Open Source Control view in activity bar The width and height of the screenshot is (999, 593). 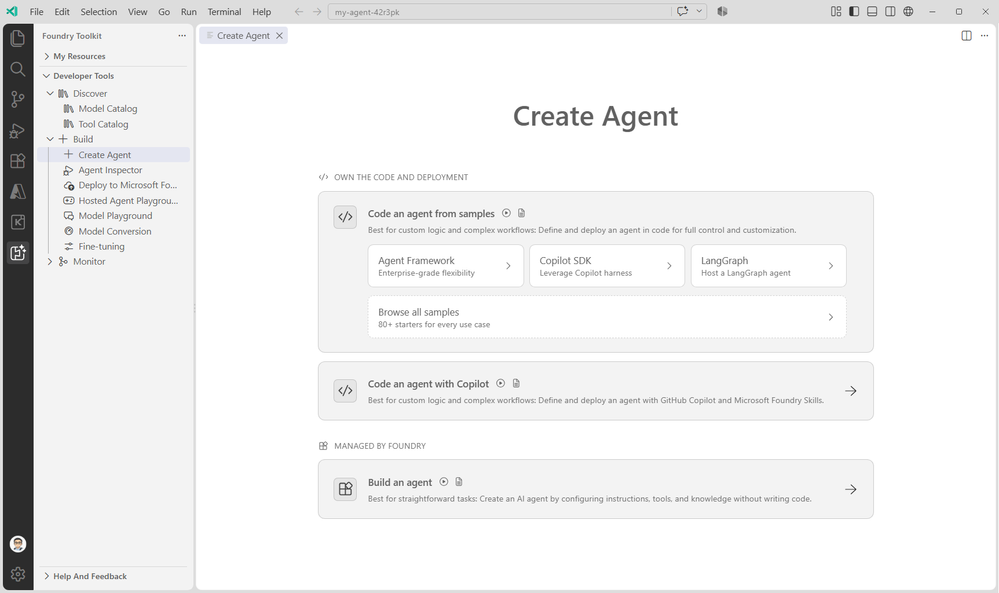18,99
